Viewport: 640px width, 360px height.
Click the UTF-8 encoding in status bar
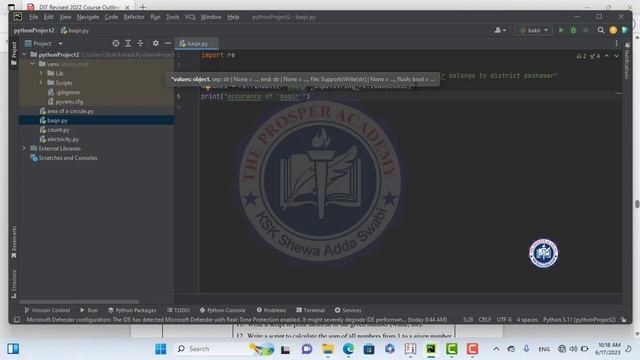(504, 320)
